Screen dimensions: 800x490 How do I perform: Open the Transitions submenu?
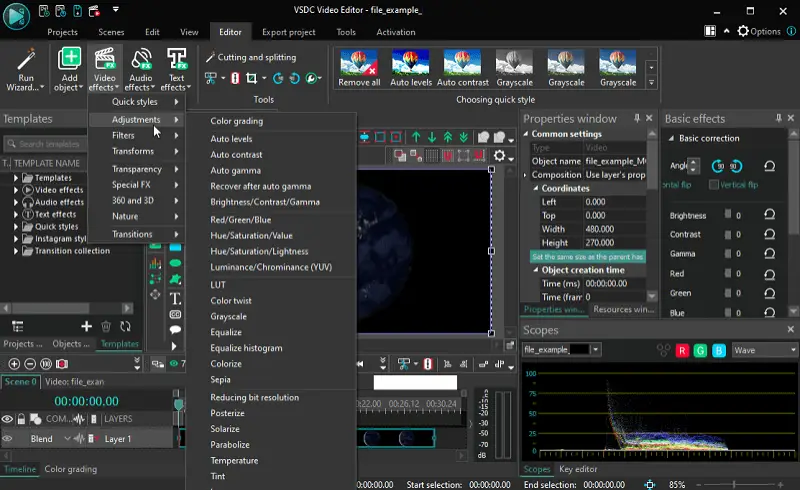137,234
